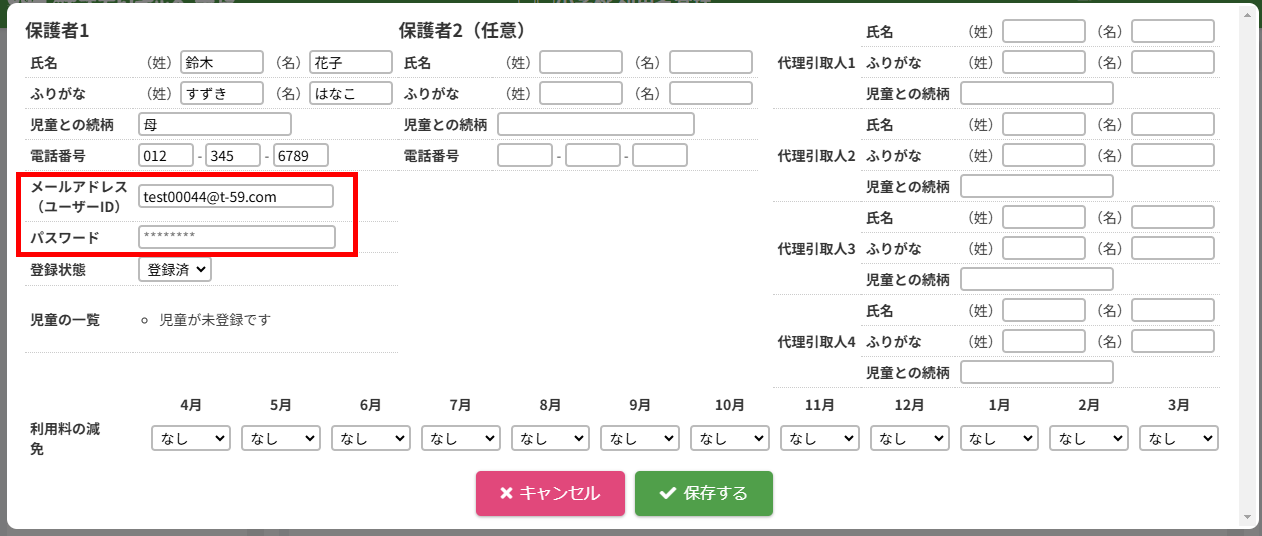Click guardian 1 given name field 花子
The image size is (1262, 536).
click(351, 62)
